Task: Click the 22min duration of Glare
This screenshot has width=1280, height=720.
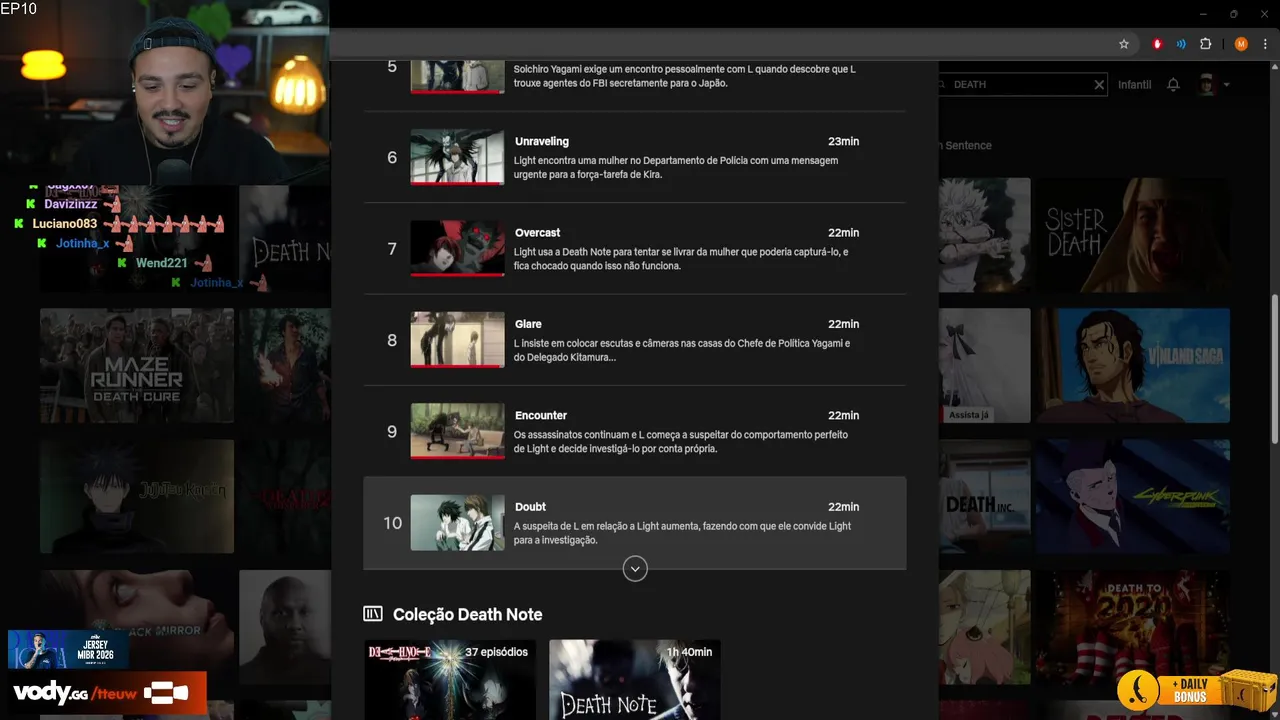Action: click(x=843, y=324)
